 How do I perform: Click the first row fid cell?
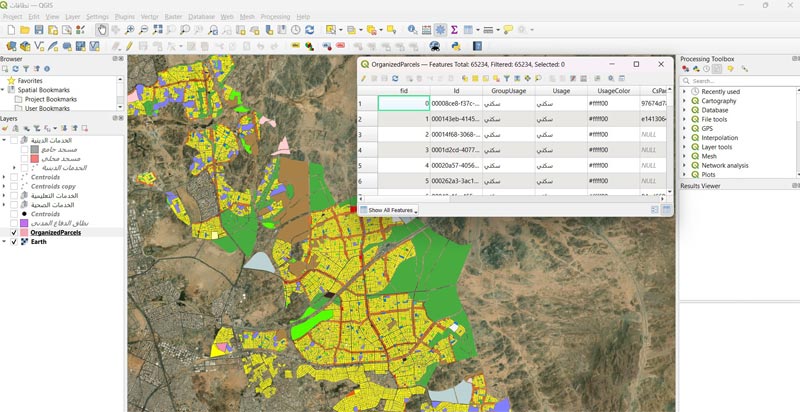(404, 104)
